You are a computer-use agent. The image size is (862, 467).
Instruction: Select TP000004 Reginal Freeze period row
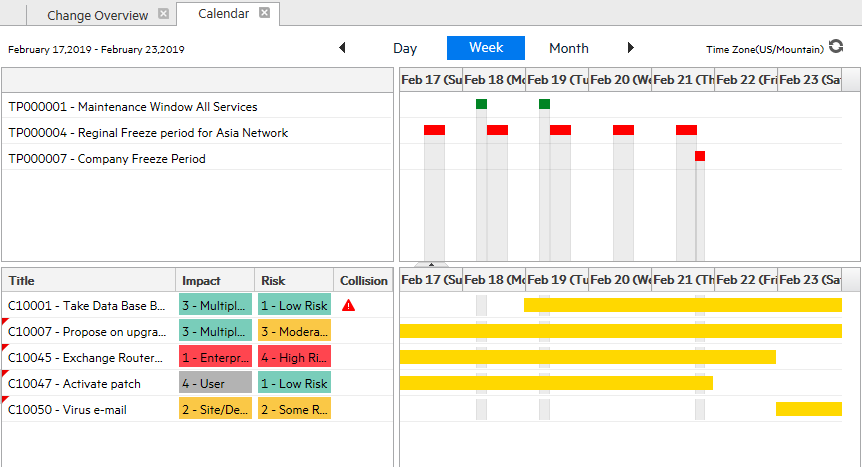pyautogui.click(x=148, y=133)
